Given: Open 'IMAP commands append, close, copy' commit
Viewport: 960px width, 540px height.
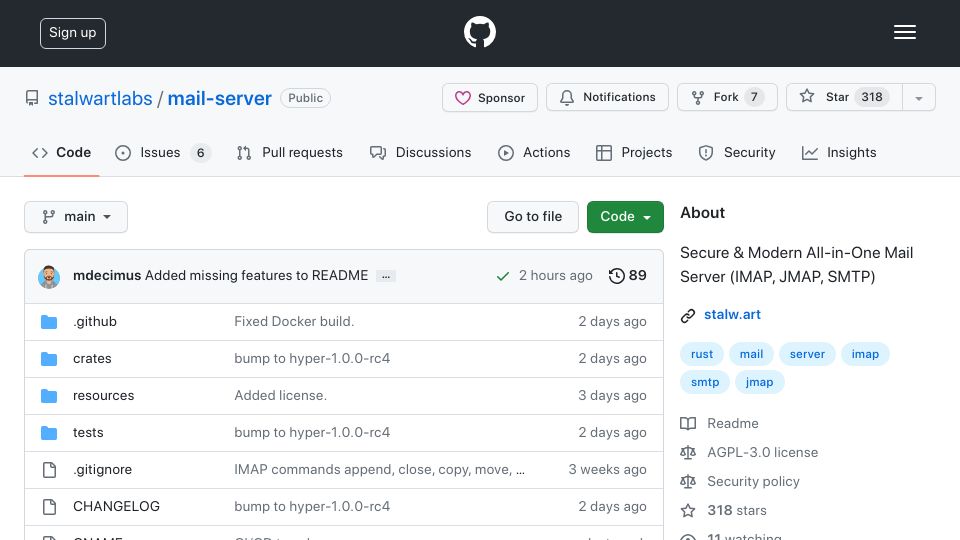Looking at the screenshot, I should pos(379,470).
